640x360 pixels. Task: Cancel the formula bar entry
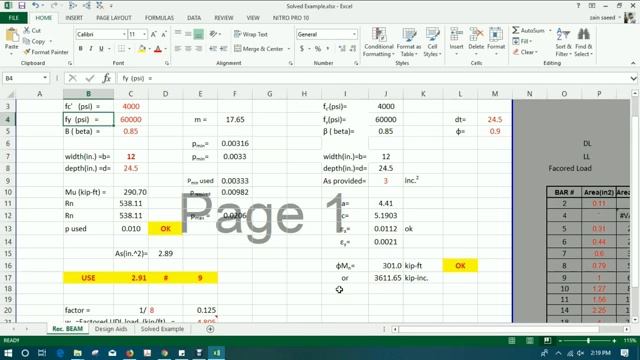(73, 78)
